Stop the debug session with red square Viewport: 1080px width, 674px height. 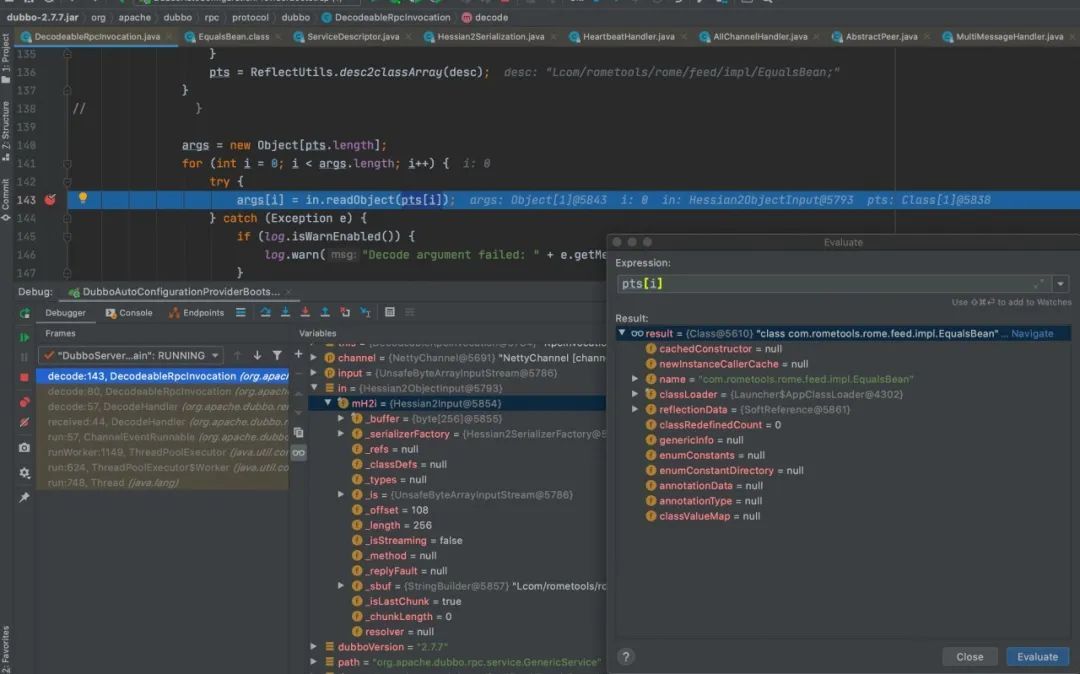click(24, 377)
